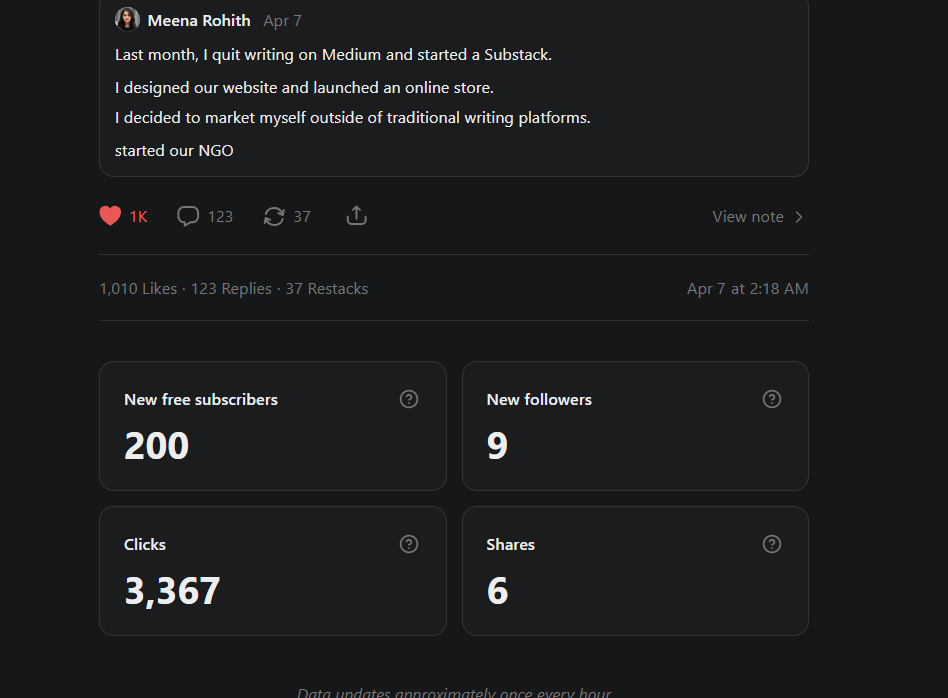
Task: Click the Apr 7 date beside author name
Action: pyautogui.click(x=282, y=21)
